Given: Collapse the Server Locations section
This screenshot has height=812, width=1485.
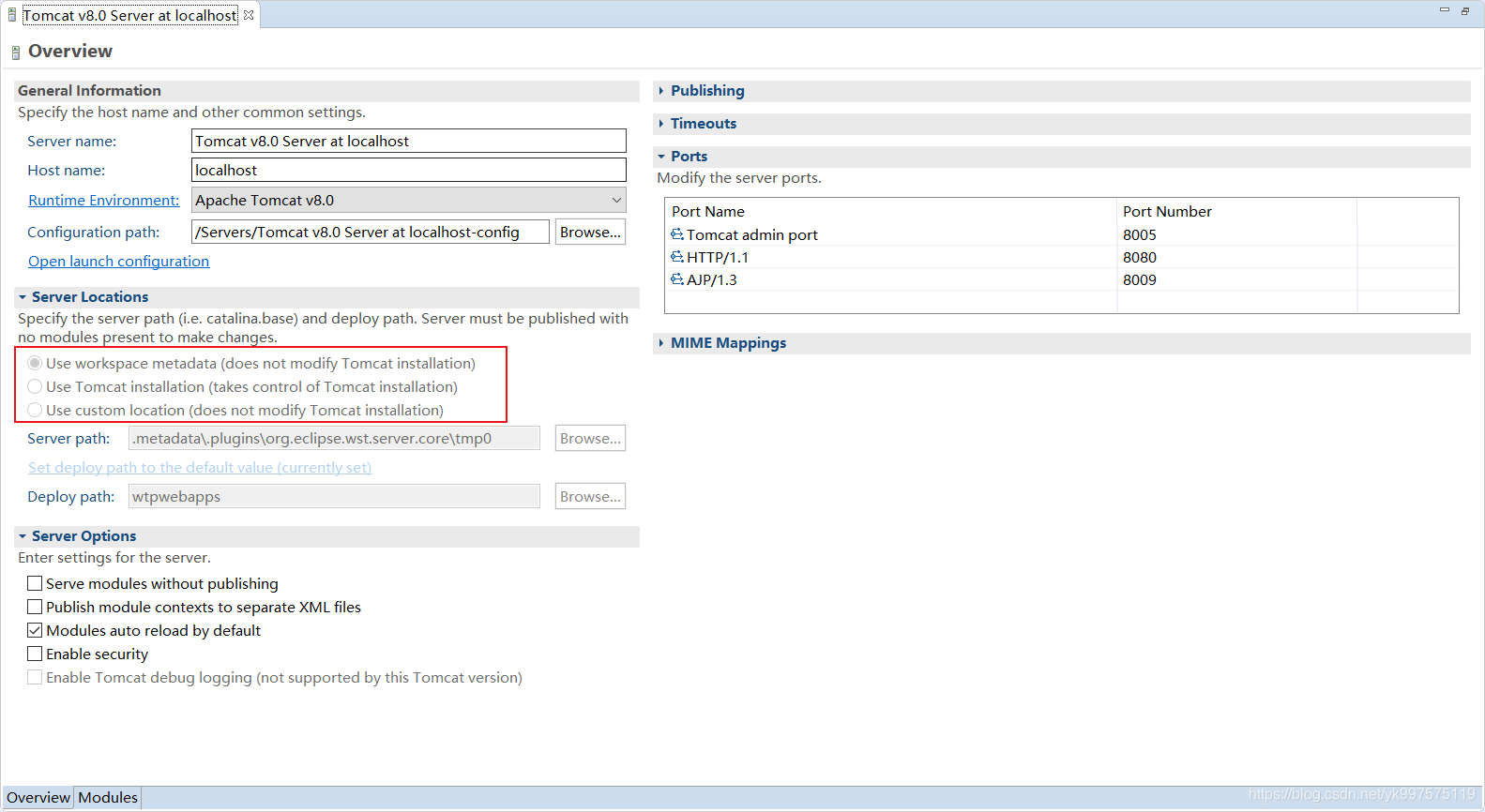Looking at the screenshot, I should click(x=23, y=297).
